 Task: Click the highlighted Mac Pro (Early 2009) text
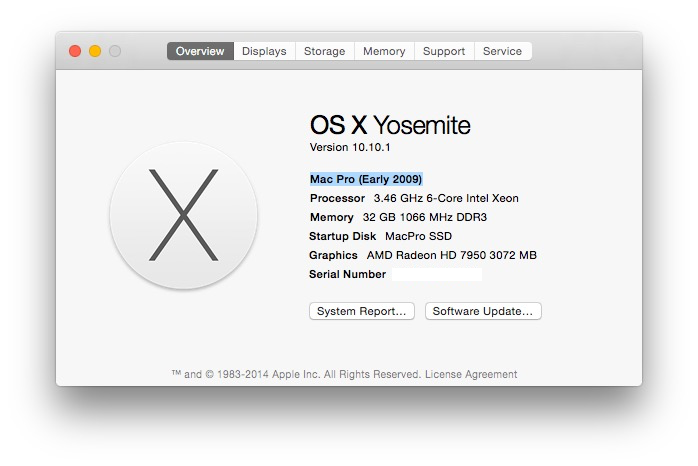366,179
